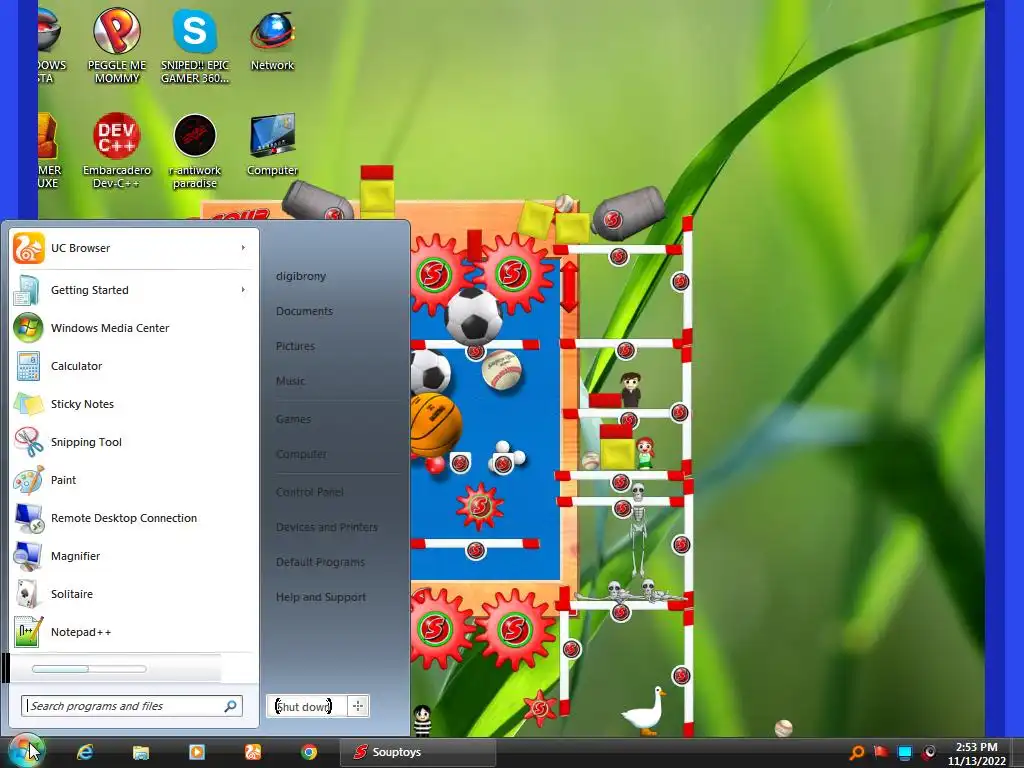This screenshot has width=1024, height=768.
Task: Click the blue monitor tray icon
Action: coord(904,753)
